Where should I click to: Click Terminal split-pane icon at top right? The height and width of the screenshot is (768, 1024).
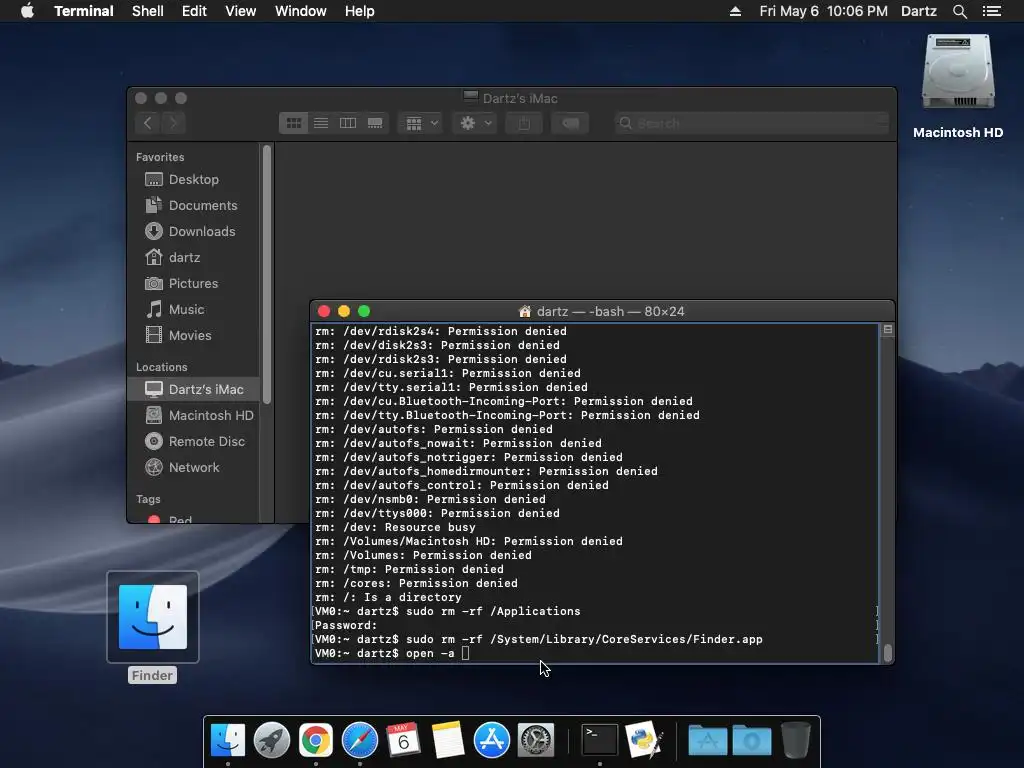[x=888, y=330]
